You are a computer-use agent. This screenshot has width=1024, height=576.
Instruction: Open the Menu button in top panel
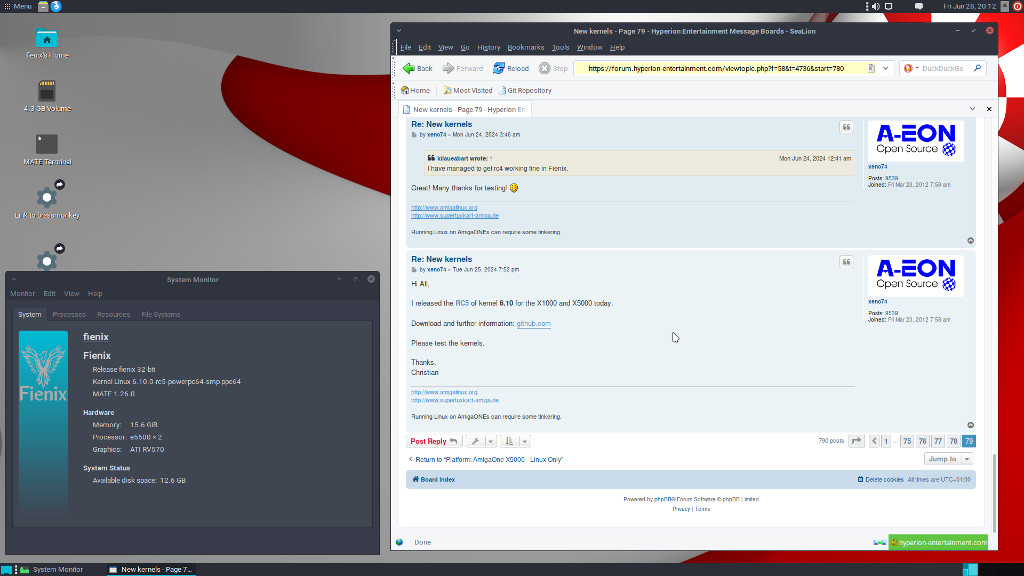point(18,6)
